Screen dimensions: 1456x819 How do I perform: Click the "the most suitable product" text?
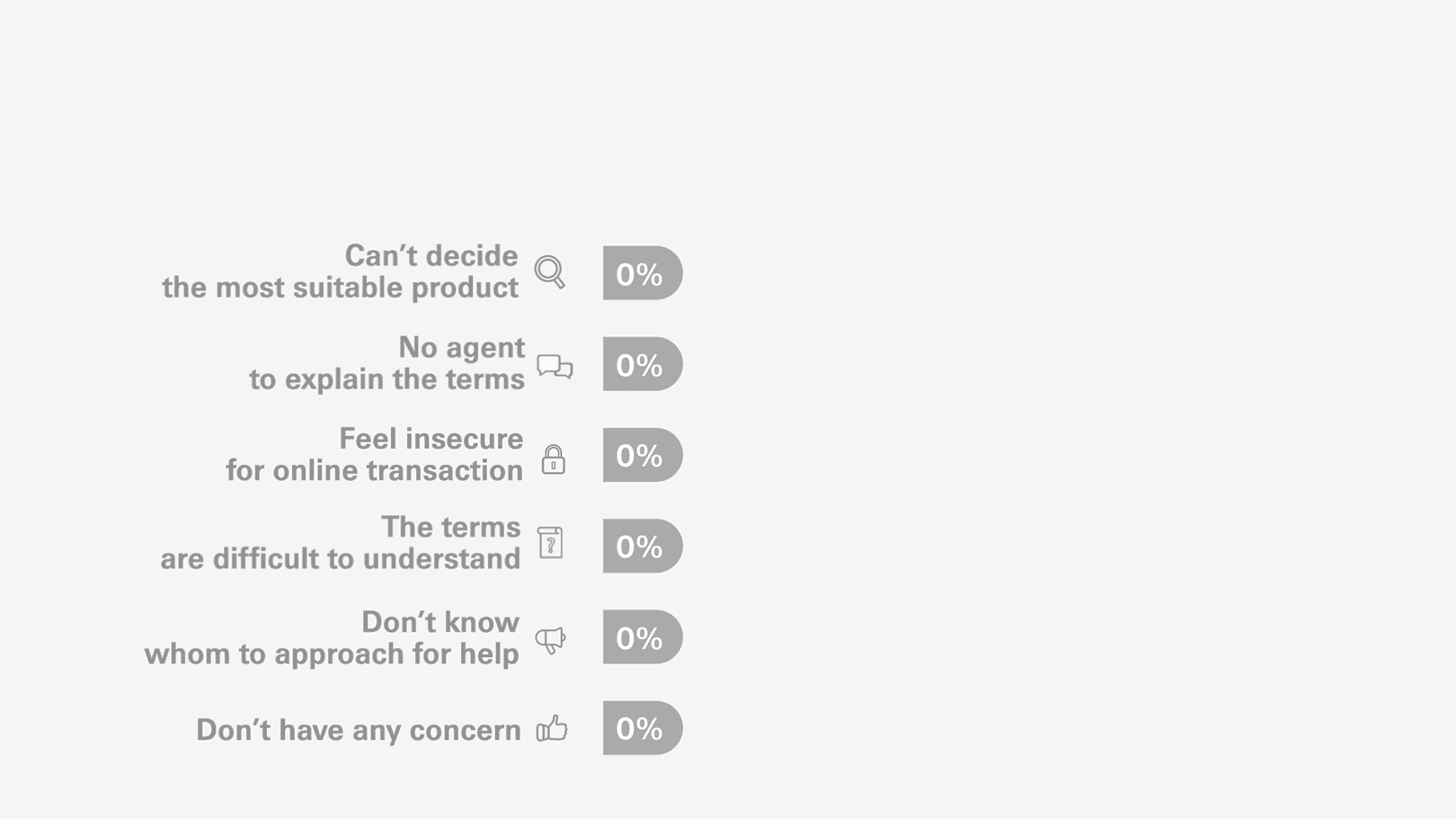point(340,288)
